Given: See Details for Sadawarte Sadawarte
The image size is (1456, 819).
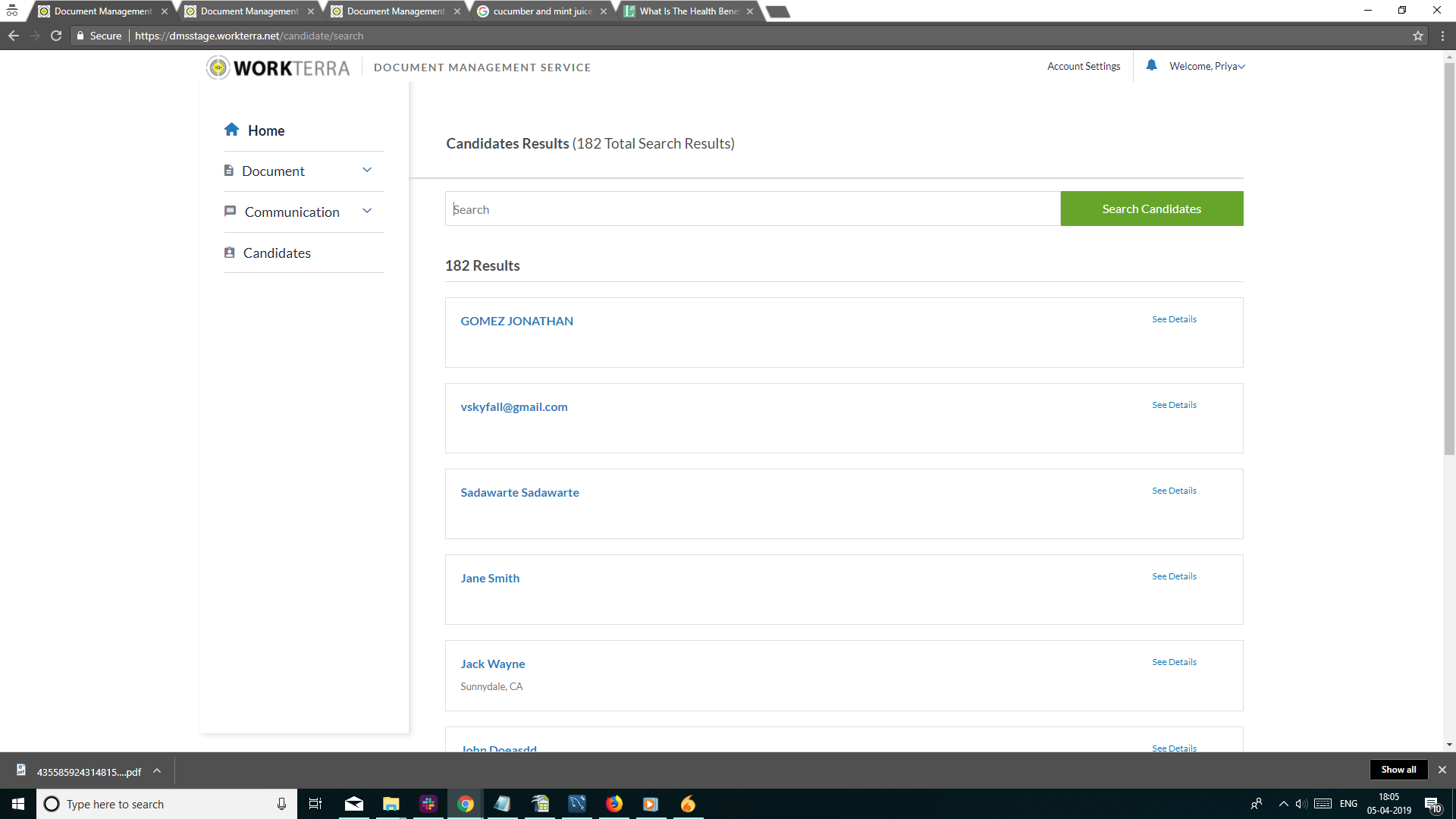Looking at the screenshot, I should click(x=1174, y=491).
